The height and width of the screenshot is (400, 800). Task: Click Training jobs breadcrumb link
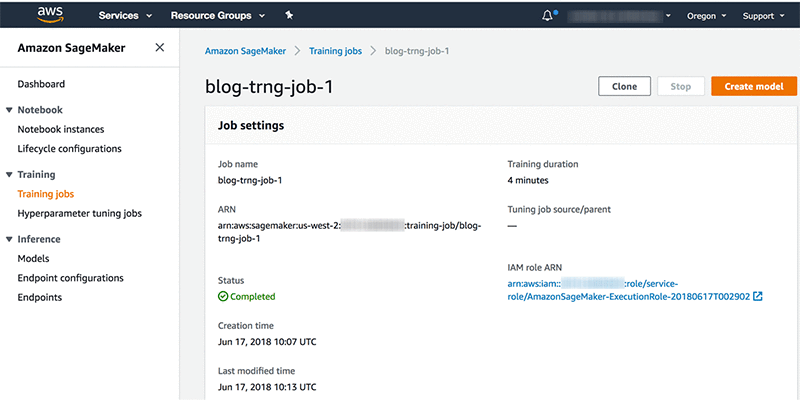[x=335, y=51]
